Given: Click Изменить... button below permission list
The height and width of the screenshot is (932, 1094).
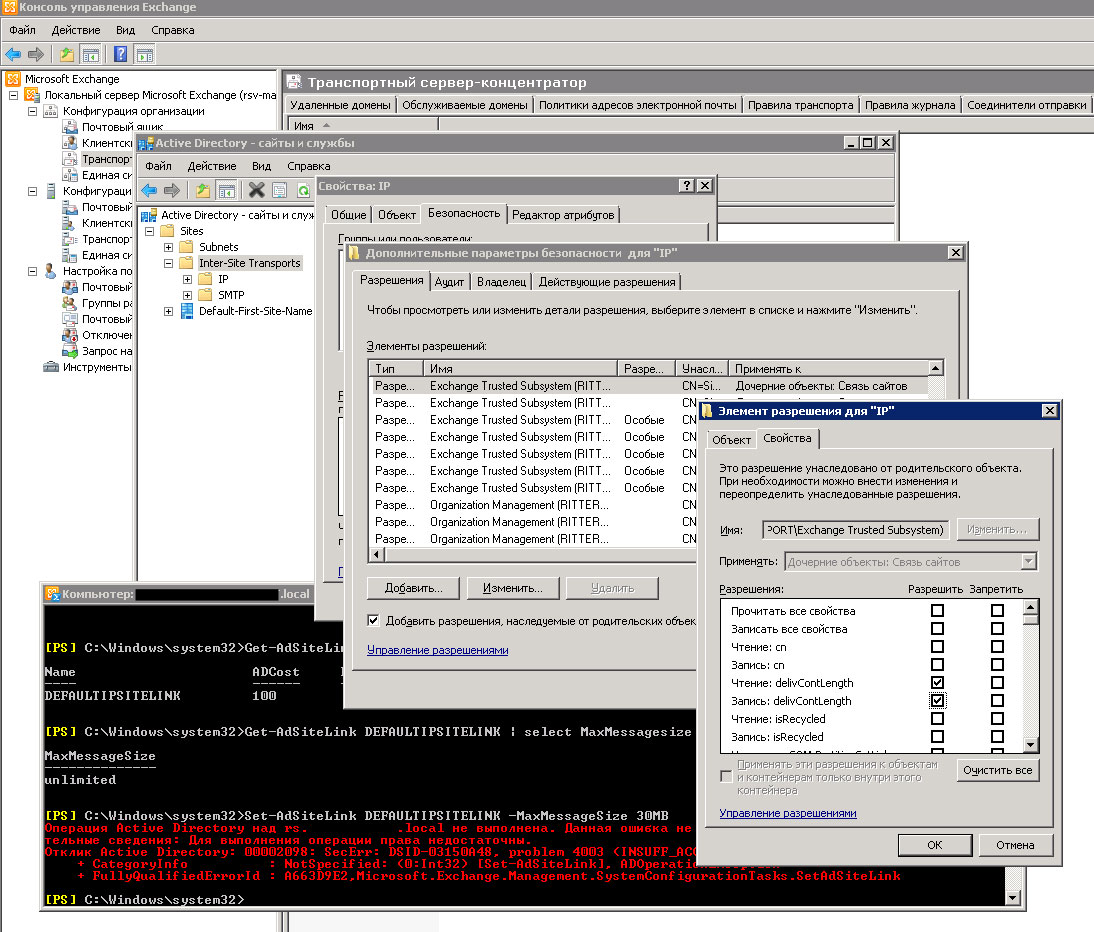Looking at the screenshot, I should [x=513, y=588].
